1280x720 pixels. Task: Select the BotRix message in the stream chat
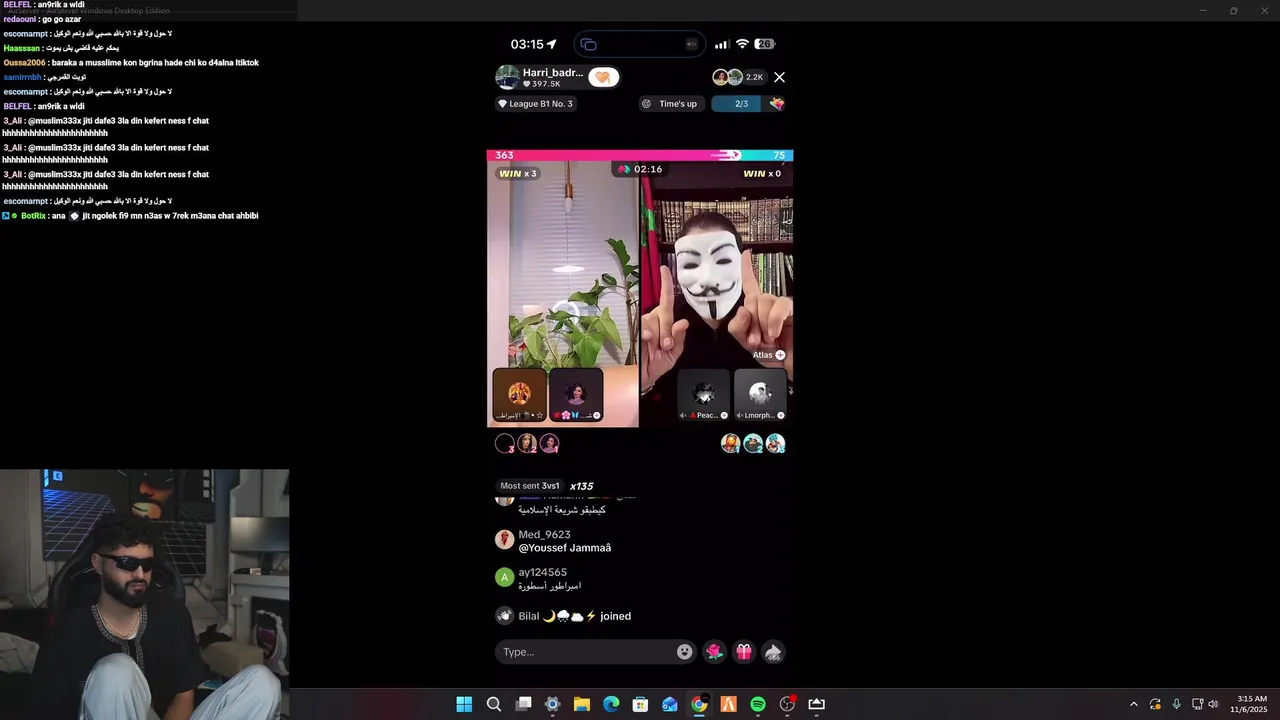pos(130,216)
